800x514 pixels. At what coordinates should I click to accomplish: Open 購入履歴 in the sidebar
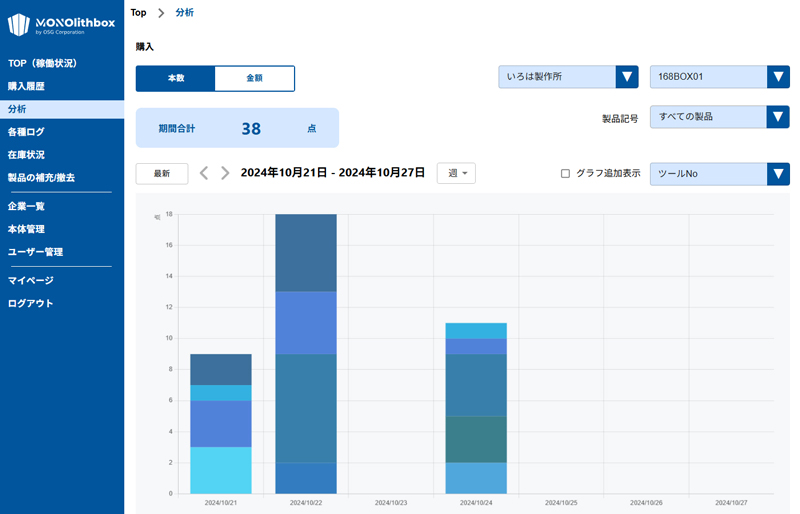(26, 86)
